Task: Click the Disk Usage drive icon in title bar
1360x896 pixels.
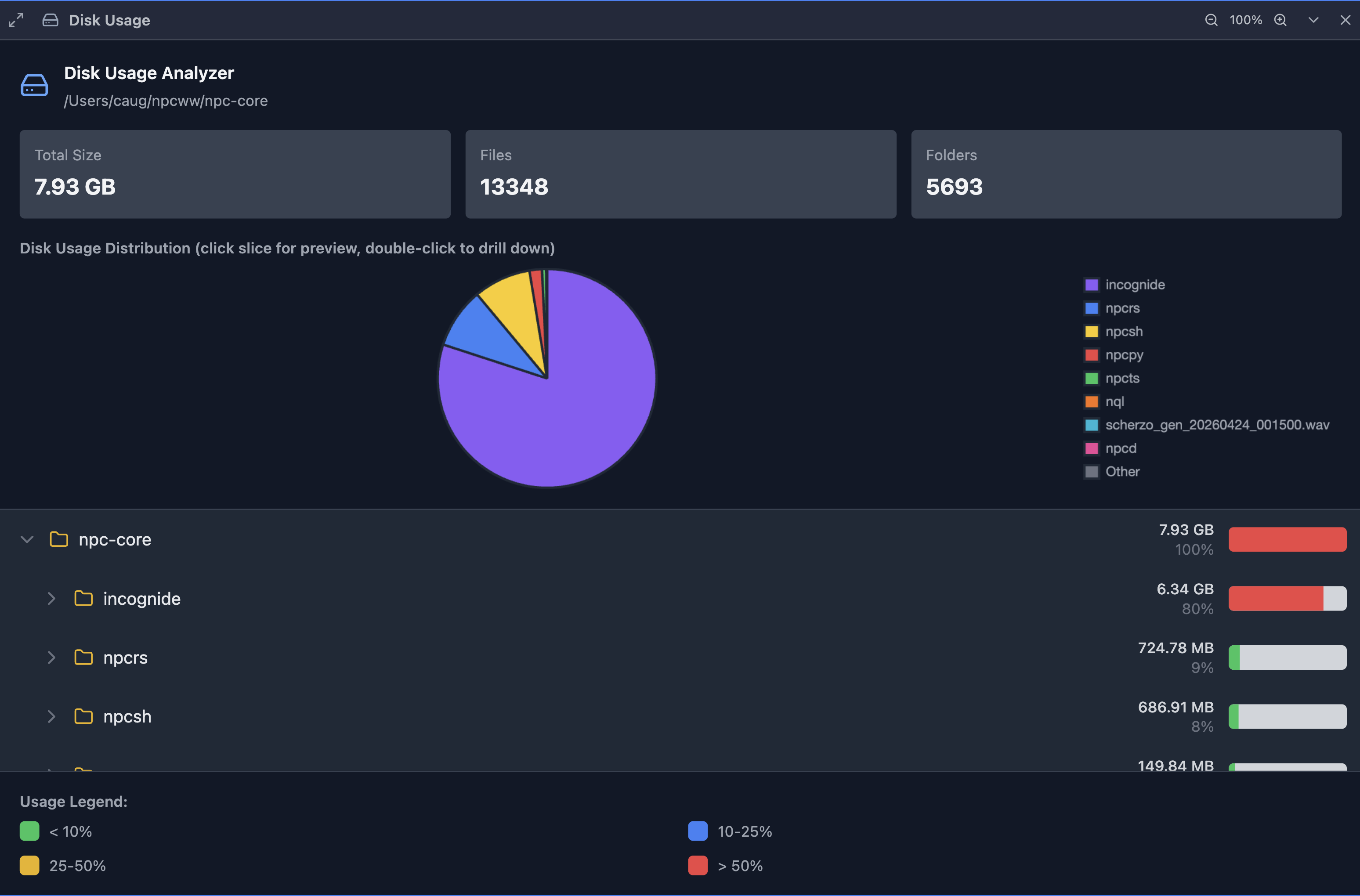Action: pos(50,20)
